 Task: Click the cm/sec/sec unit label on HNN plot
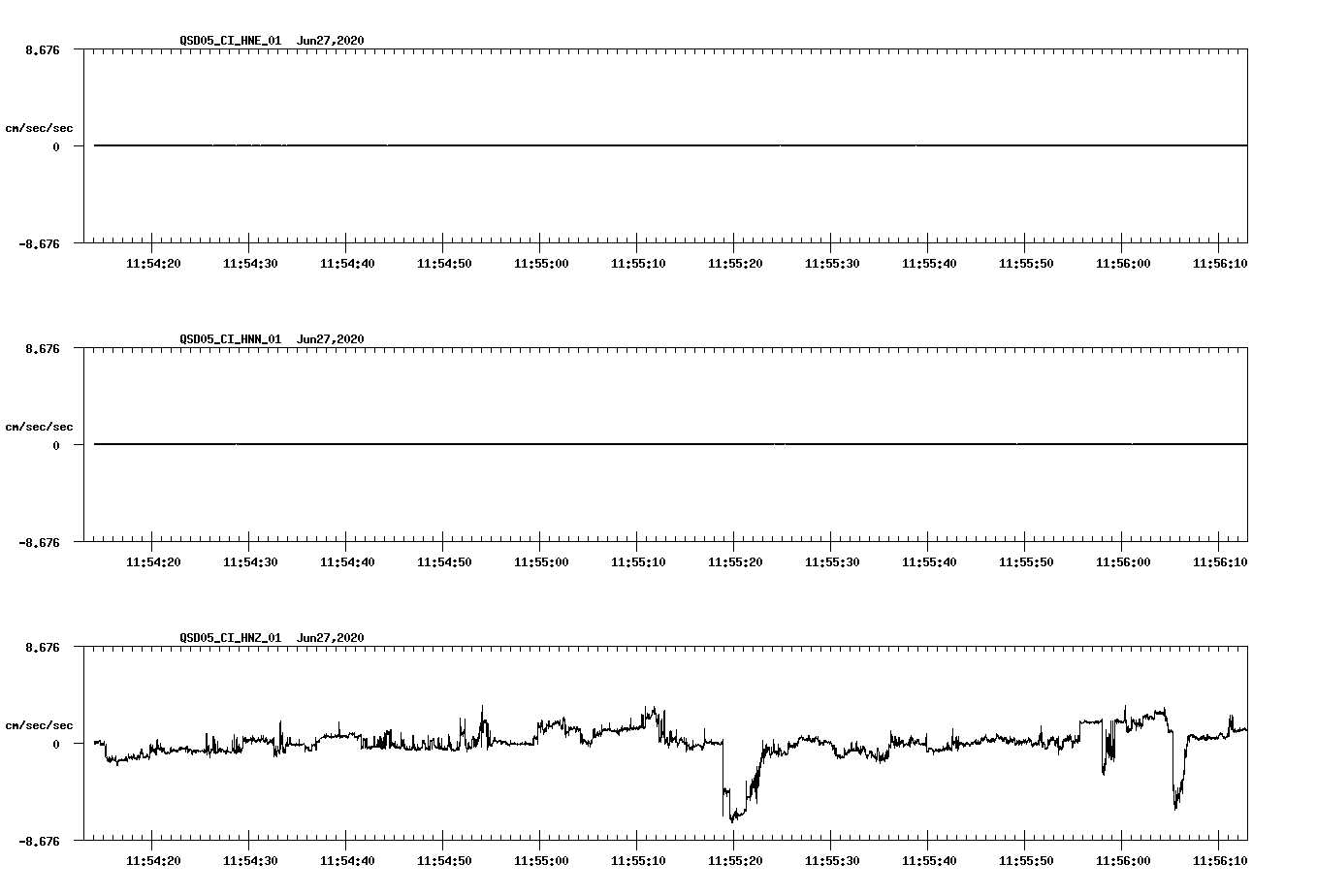click(x=40, y=427)
